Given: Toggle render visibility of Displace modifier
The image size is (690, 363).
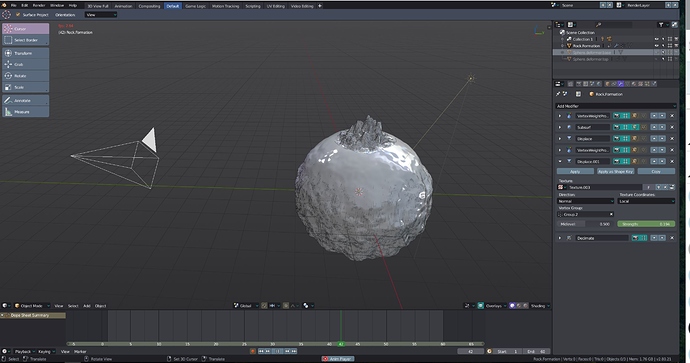Looking at the screenshot, I should 617,139.
